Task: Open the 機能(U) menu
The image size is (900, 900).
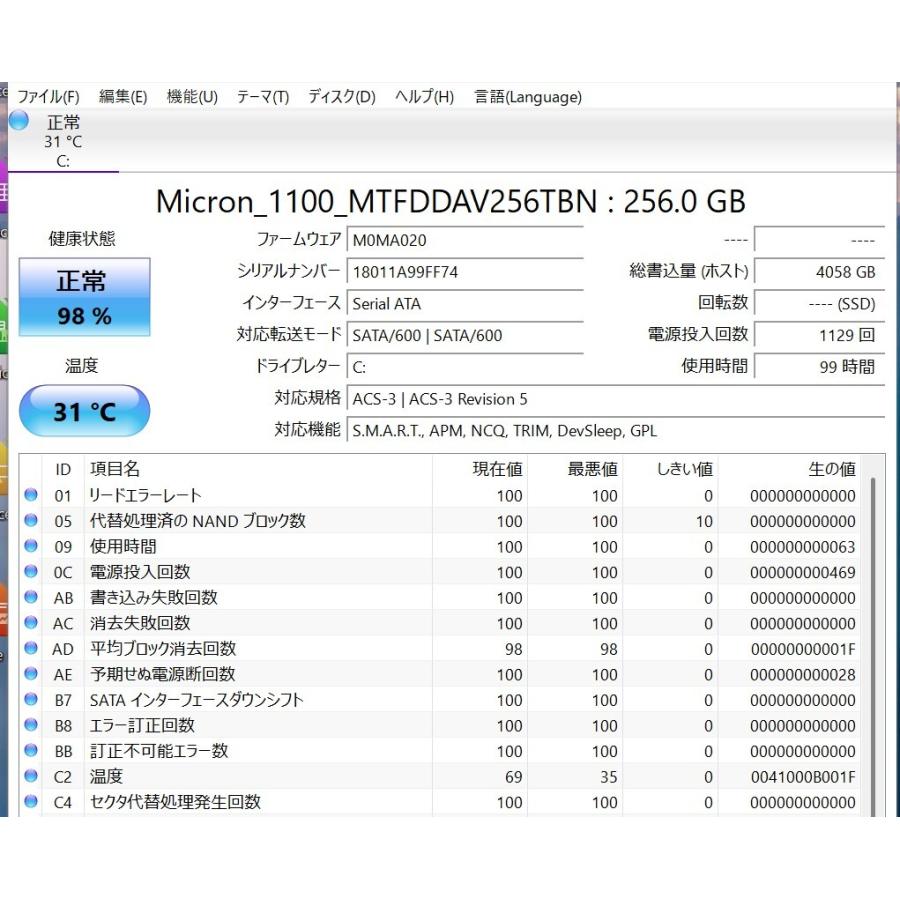Action: click(x=191, y=97)
